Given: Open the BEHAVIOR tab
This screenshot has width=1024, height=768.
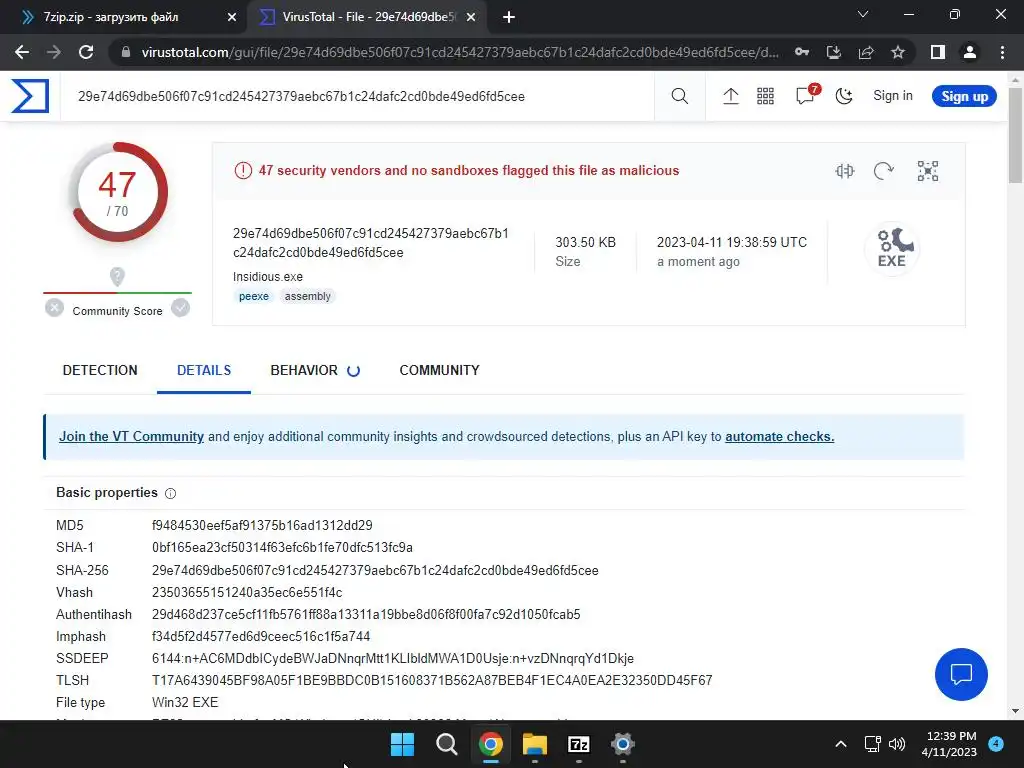Looking at the screenshot, I should (x=315, y=370).
